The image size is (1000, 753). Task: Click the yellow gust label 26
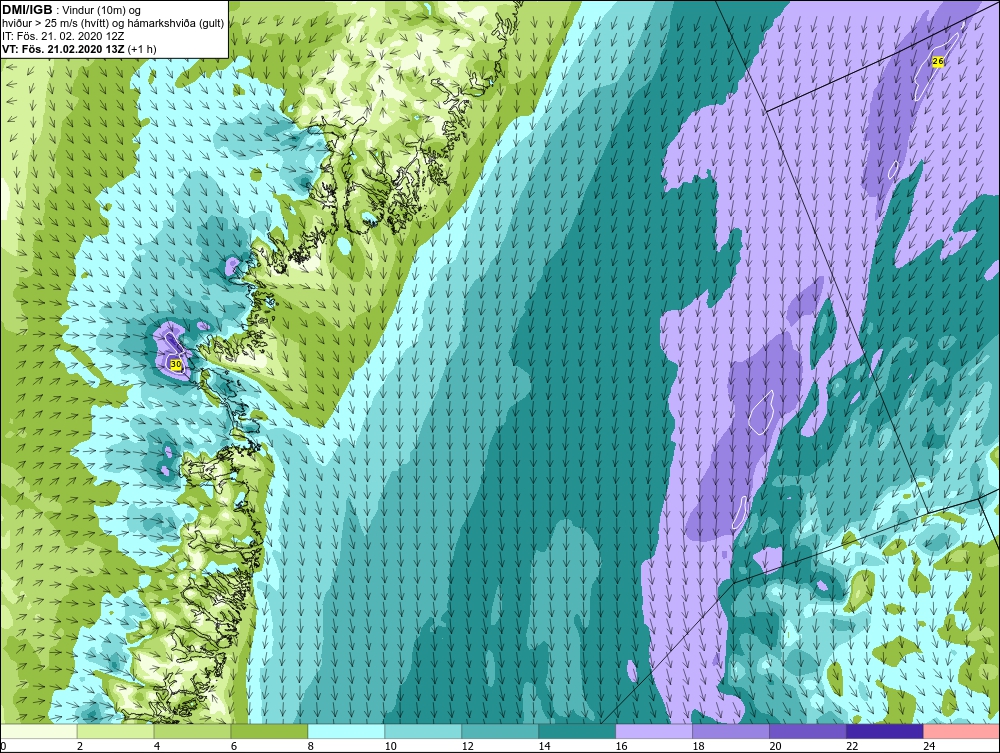(x=938, y=61)
